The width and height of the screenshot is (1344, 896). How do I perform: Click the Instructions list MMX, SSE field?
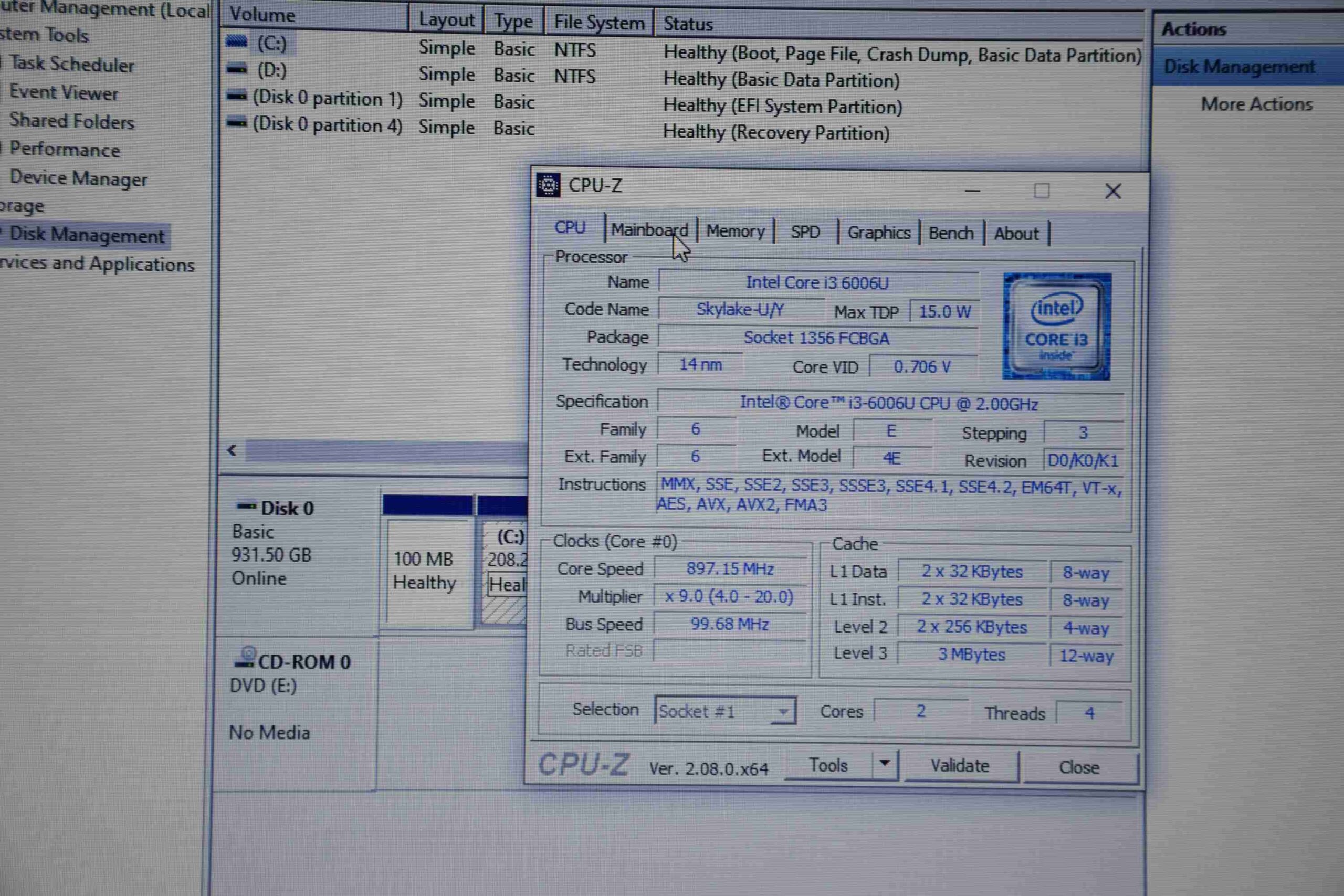coord(889,496)
